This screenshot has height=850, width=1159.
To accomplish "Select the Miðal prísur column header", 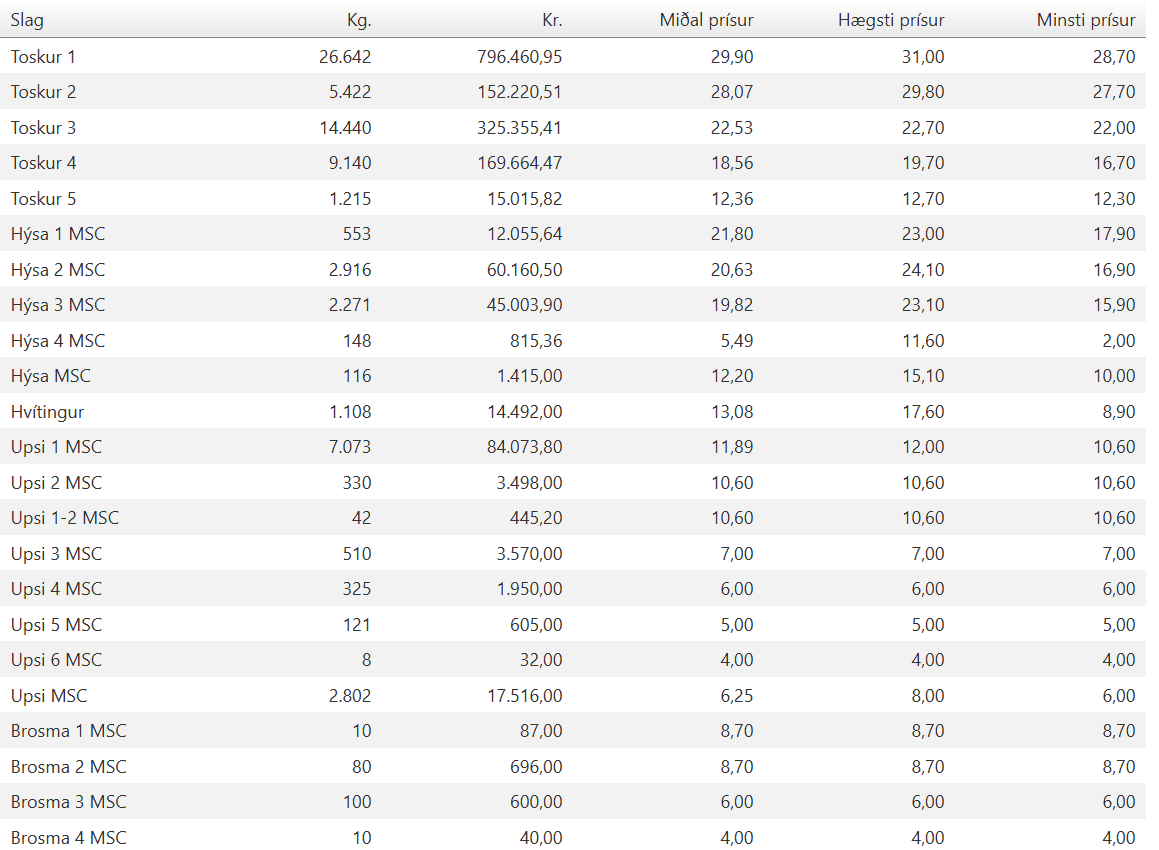I will pyautogui.click(x=707, y=21).
